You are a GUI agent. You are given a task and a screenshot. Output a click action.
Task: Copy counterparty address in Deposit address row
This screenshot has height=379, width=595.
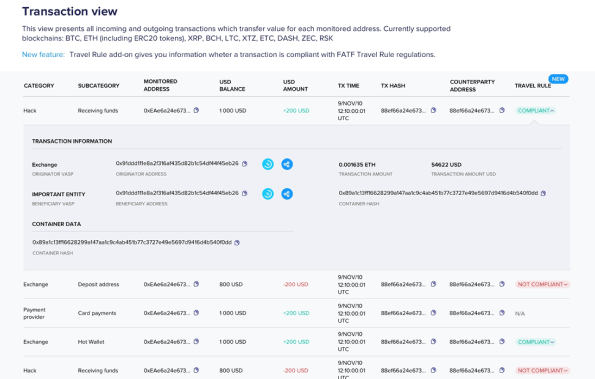502,284
